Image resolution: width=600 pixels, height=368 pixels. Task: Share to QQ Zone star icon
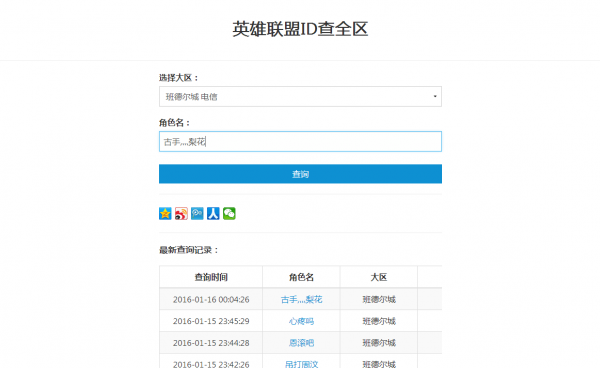(165, 213)
